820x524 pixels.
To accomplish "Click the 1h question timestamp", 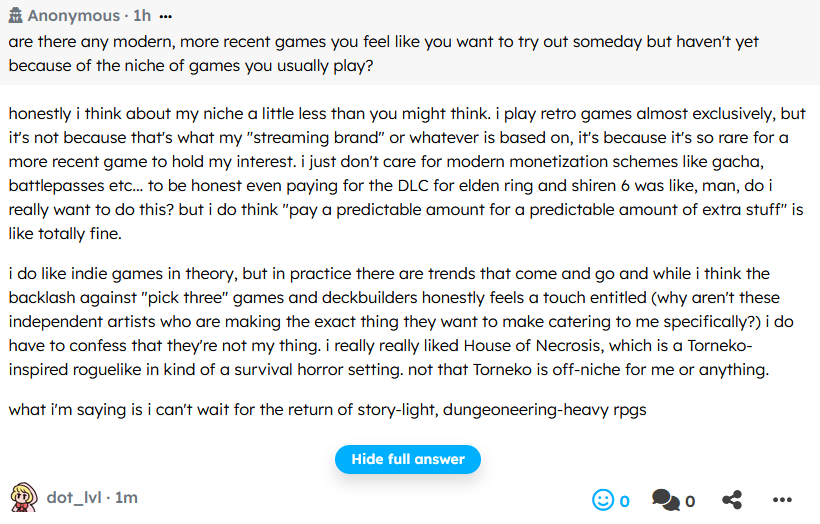I will pos(142,17).
